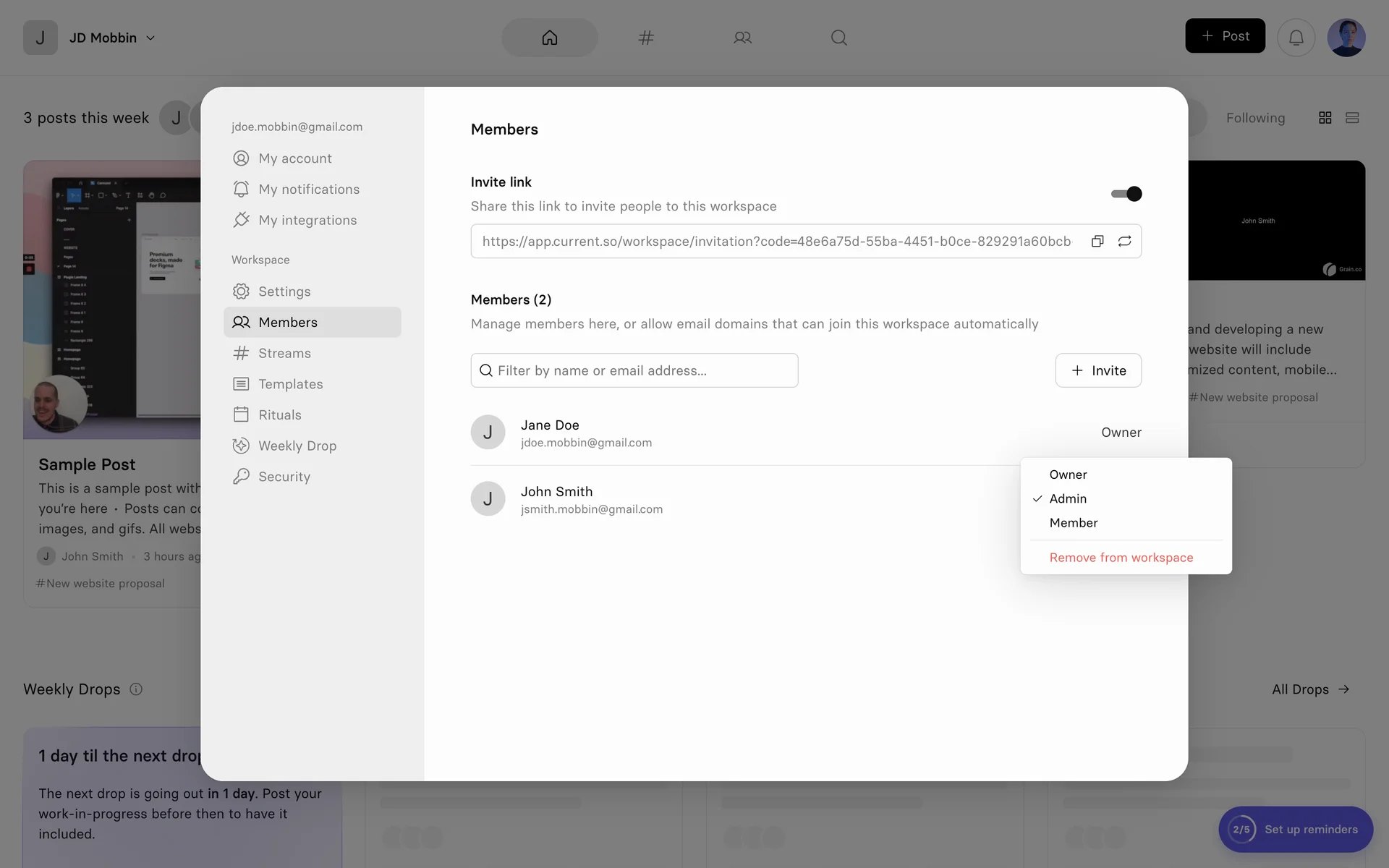Regenerate the invite link with refresh icon
Viewport: 1389px width, 868px height.
[1124, 241]
